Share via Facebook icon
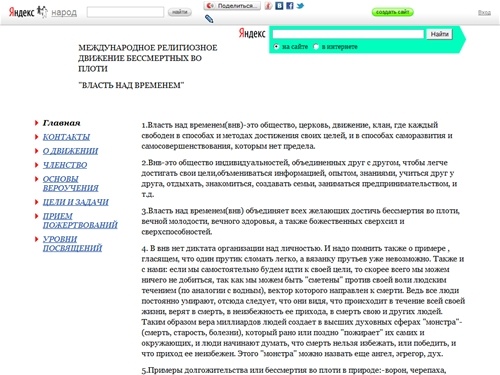 click(x=290, y=6)
